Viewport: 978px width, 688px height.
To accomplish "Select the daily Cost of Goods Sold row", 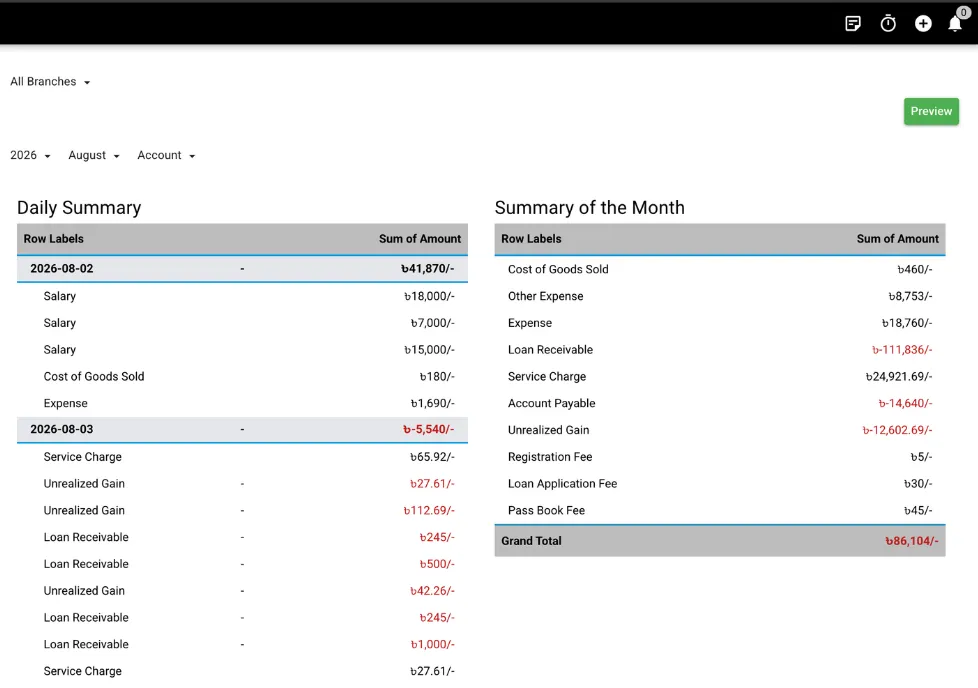I will tap(242, 377).
